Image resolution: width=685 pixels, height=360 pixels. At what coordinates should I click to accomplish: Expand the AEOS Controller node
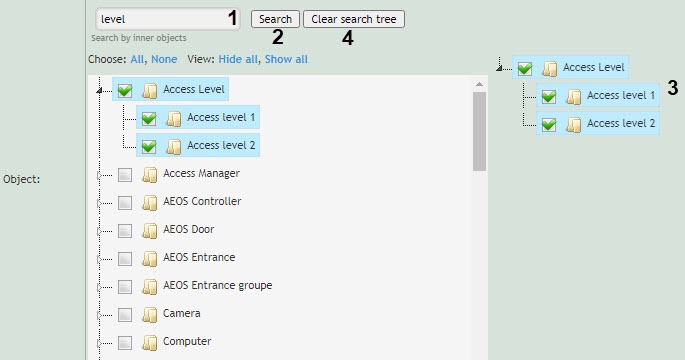[x=99, y=203]
